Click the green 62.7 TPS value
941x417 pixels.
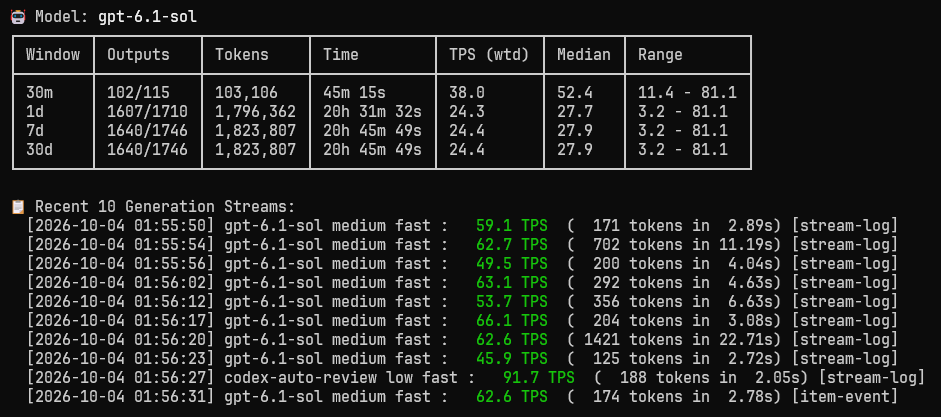point(512,245)
